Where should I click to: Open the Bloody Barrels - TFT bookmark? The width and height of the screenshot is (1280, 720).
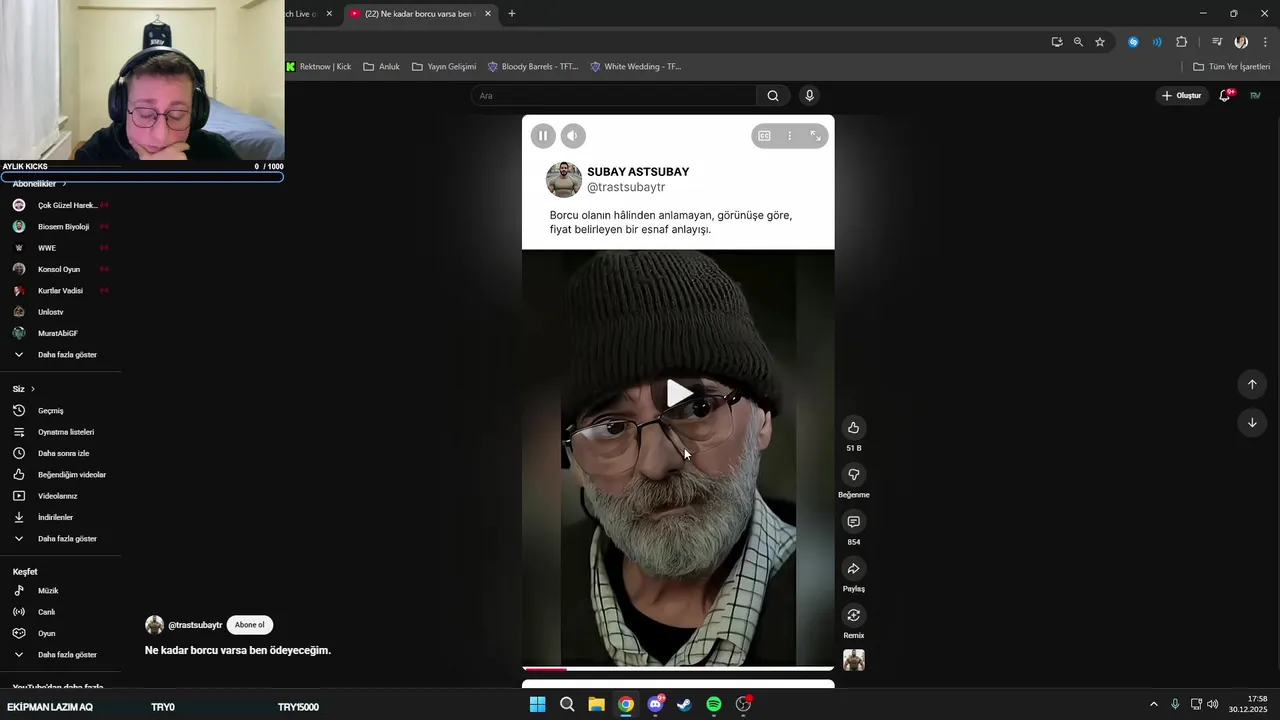(x=533, y=67)
